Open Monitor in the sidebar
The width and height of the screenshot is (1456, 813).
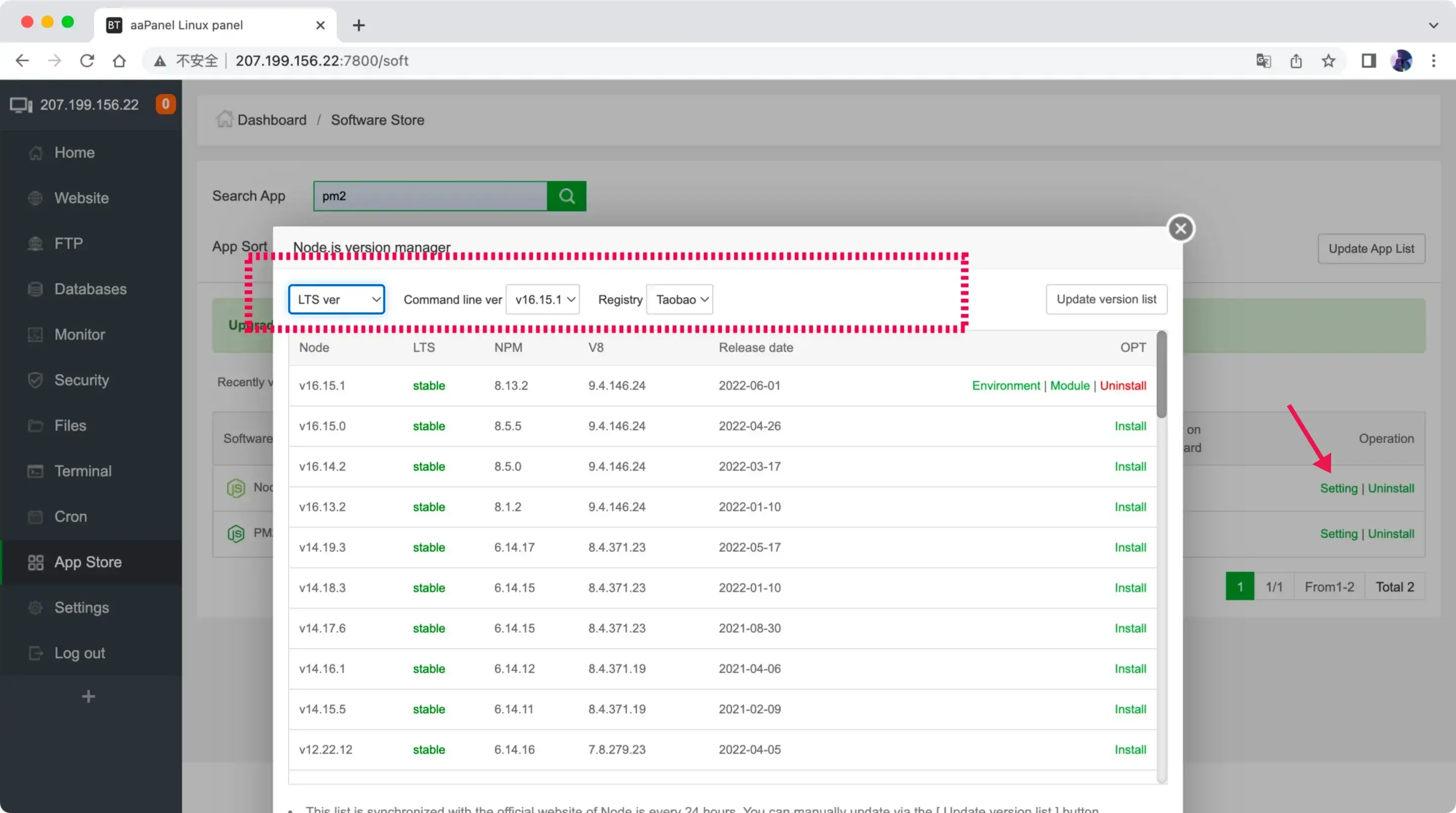tap(80, 335)
